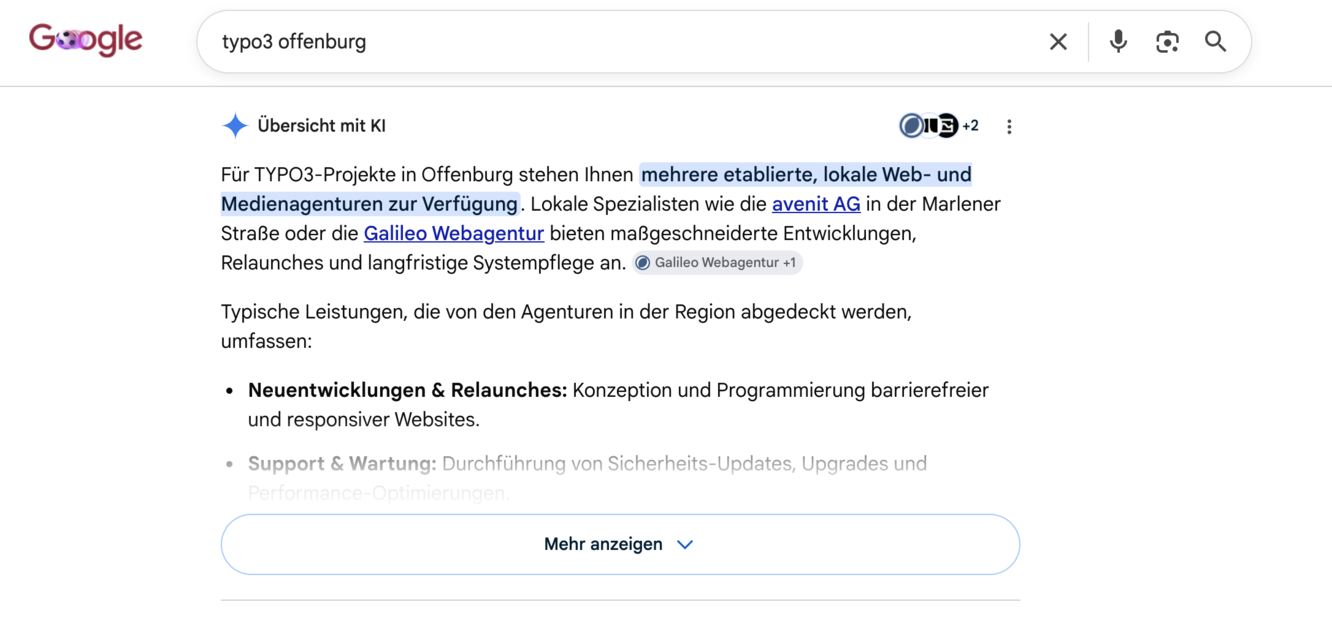
Task: Click the sentence starting 'Typische Leistungen, die von'
Action: pyautogui.click(x=566, y=326)
